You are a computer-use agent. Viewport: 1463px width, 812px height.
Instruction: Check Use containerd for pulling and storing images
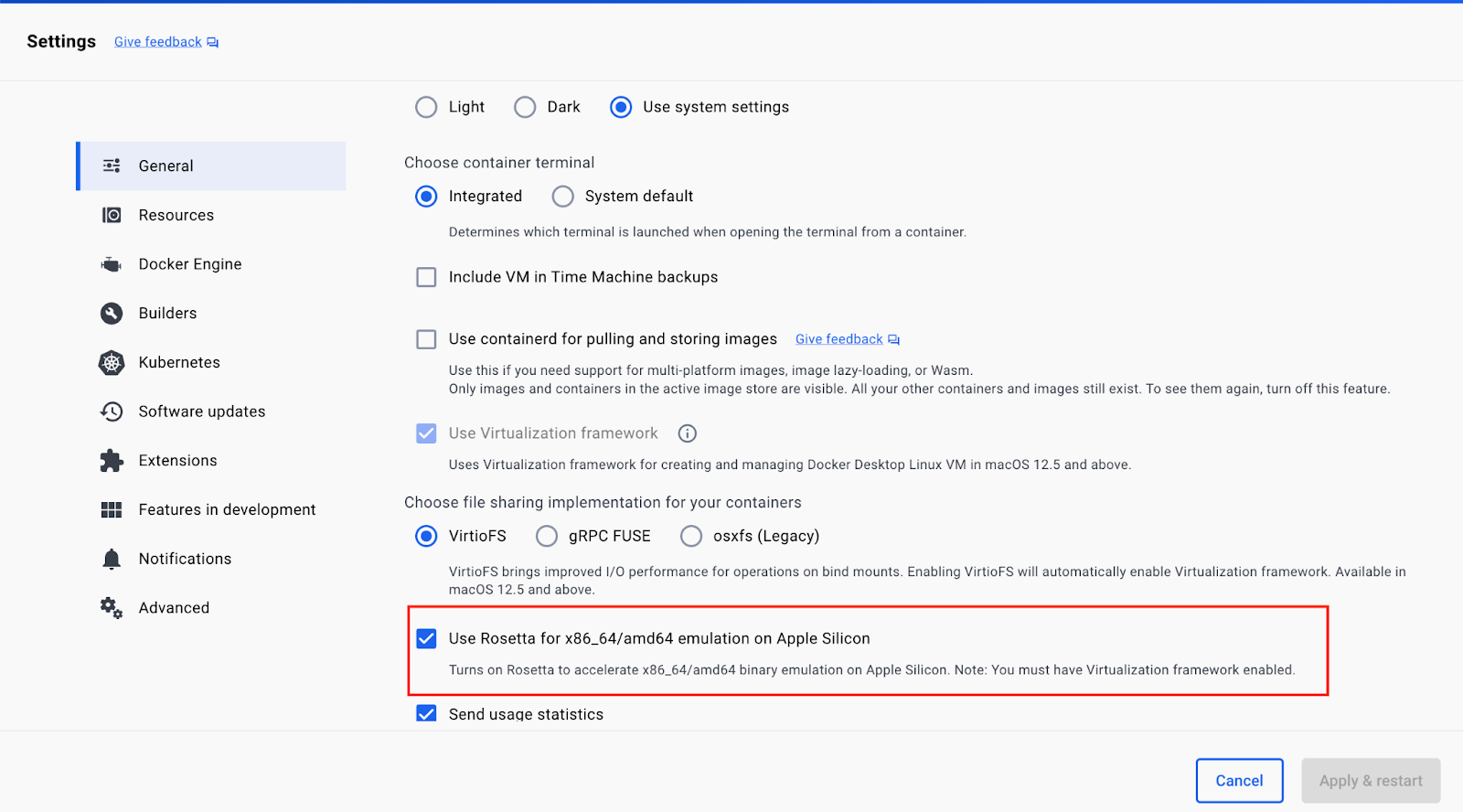pos(426,339)
